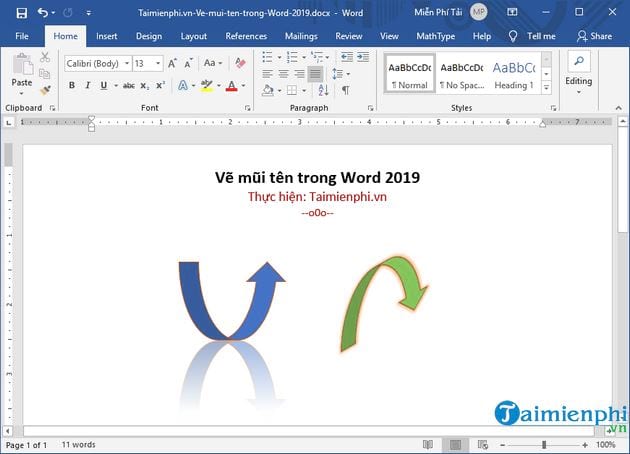
Task: Expand the Styles gallery More arrow
Action: point(546,87)
